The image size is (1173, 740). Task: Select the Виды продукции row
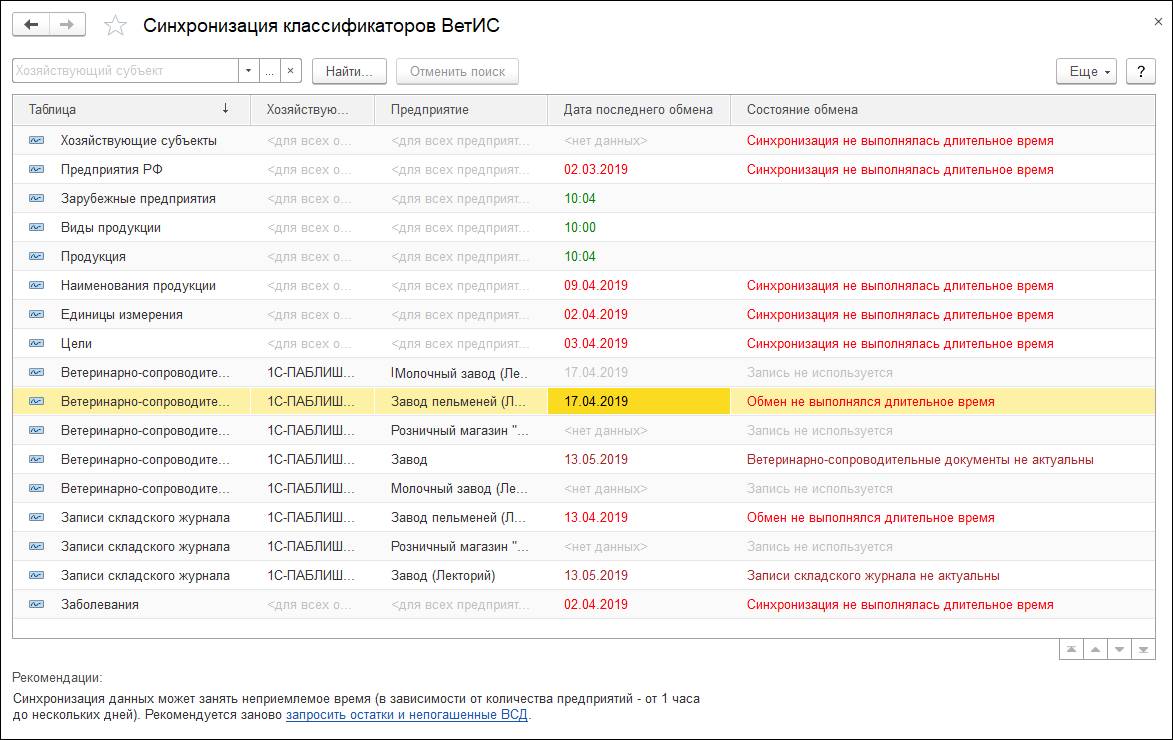point(110,228)
